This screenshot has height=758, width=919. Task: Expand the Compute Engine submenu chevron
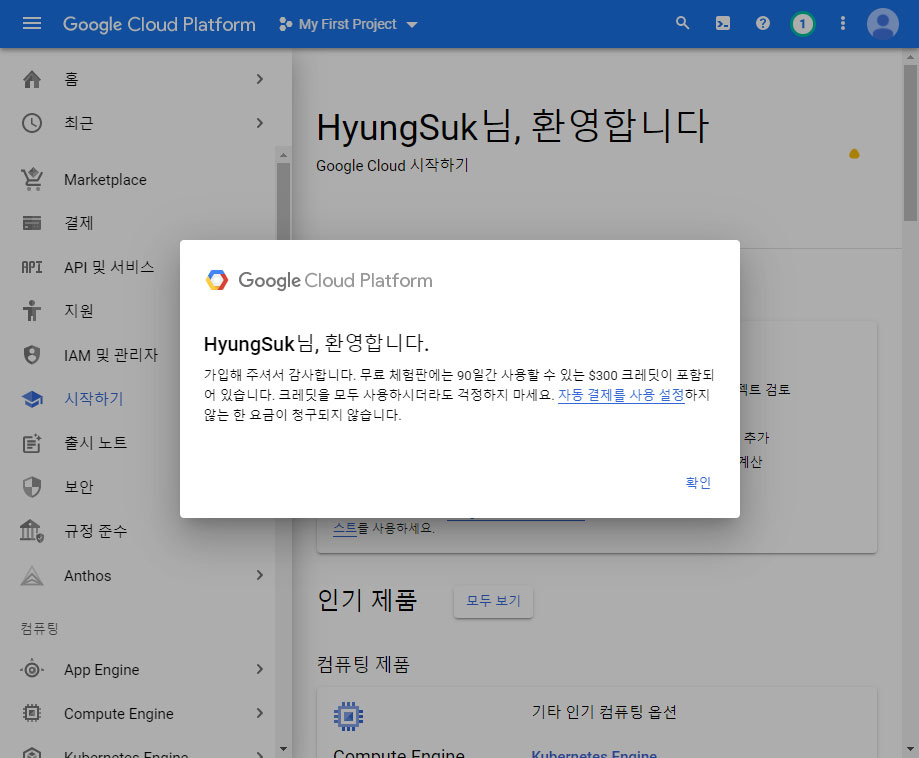260,713
